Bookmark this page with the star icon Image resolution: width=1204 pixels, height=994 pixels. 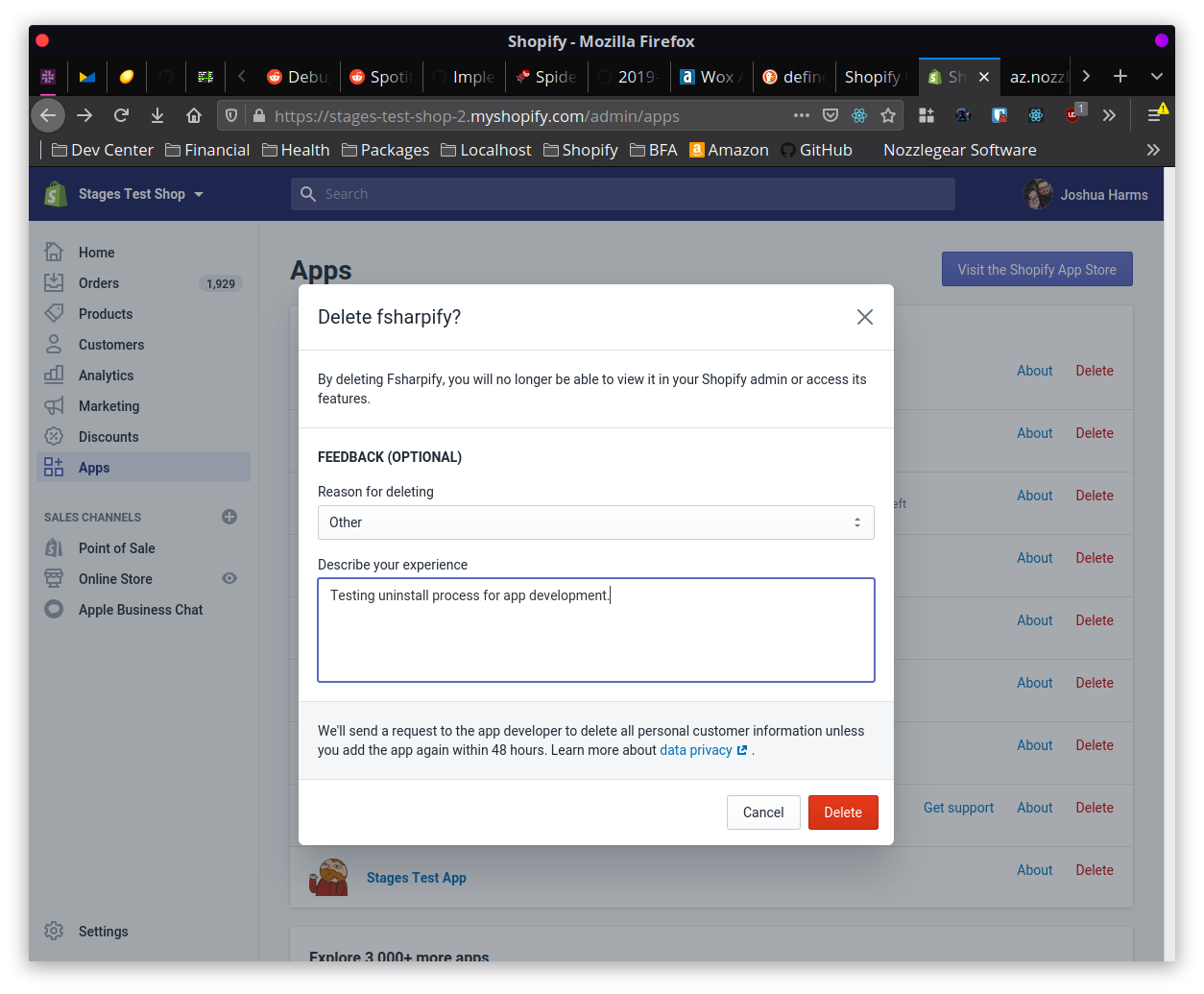(888, 115)
